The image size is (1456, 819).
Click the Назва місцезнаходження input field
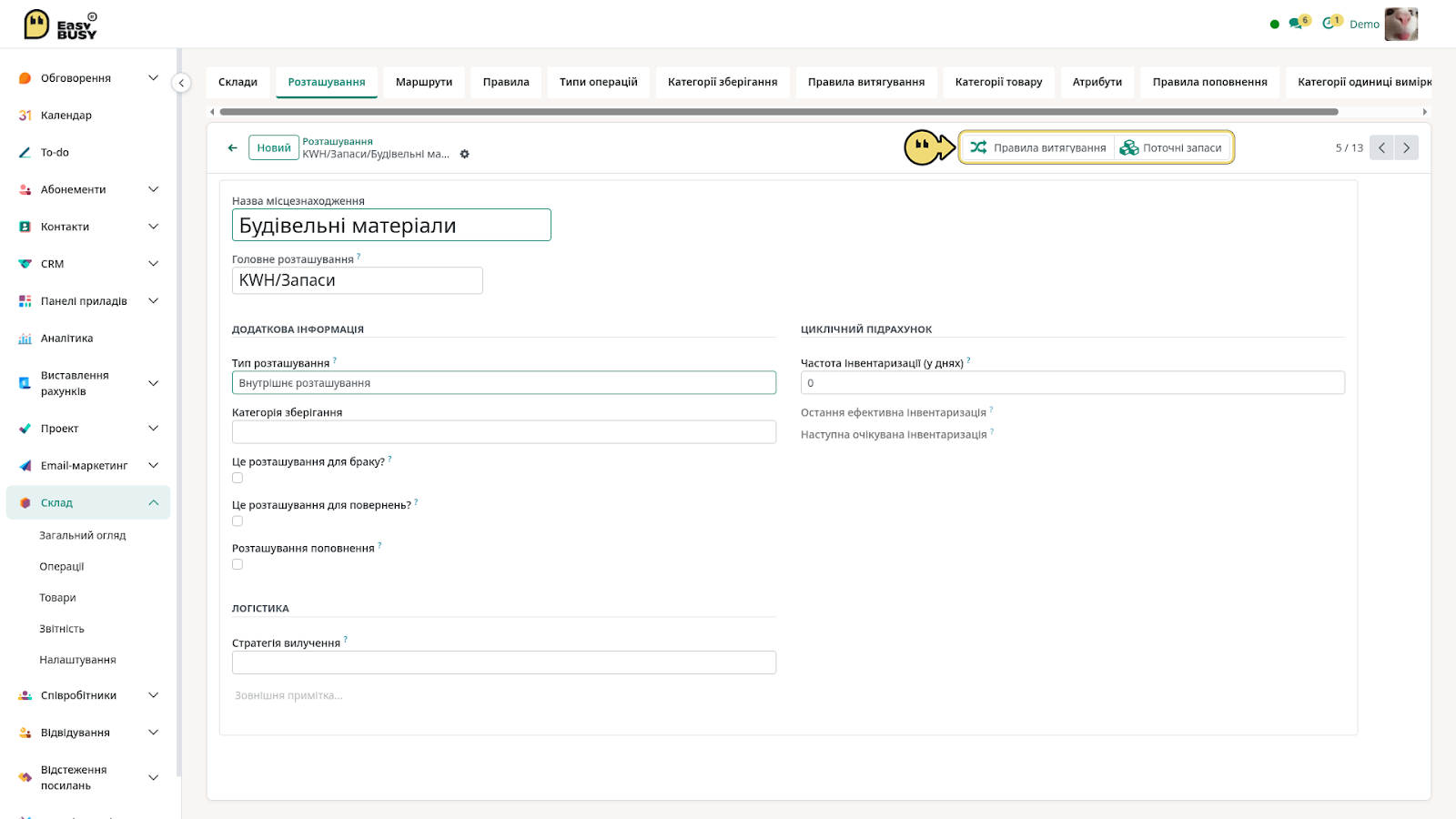click(391, 225)
